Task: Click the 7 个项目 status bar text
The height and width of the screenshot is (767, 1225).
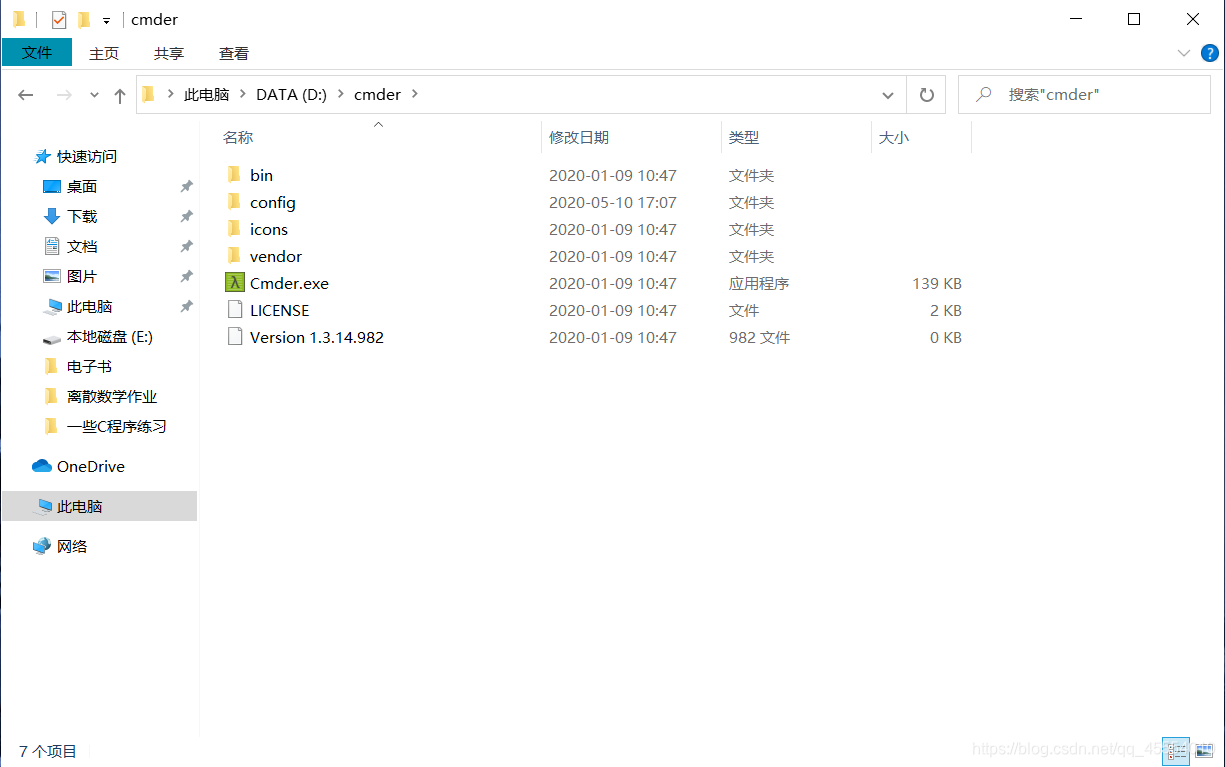Action: pyautogui.click(x=48, y=751)
